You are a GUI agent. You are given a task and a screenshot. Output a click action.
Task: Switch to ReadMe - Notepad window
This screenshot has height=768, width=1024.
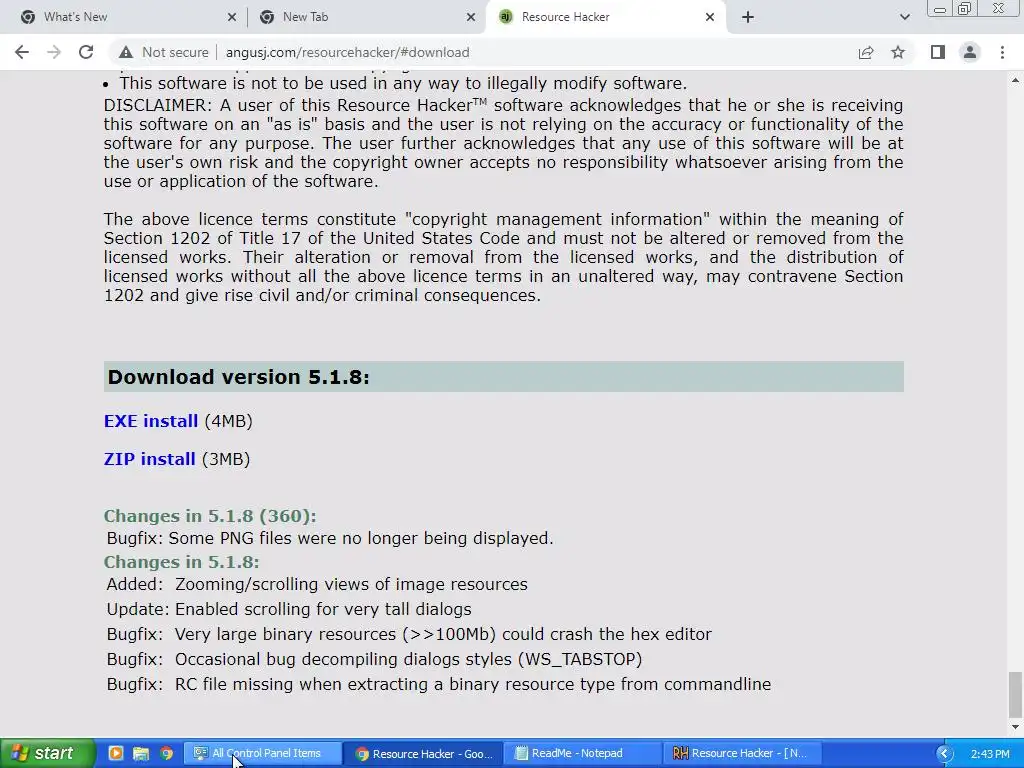tap(584, 753)
